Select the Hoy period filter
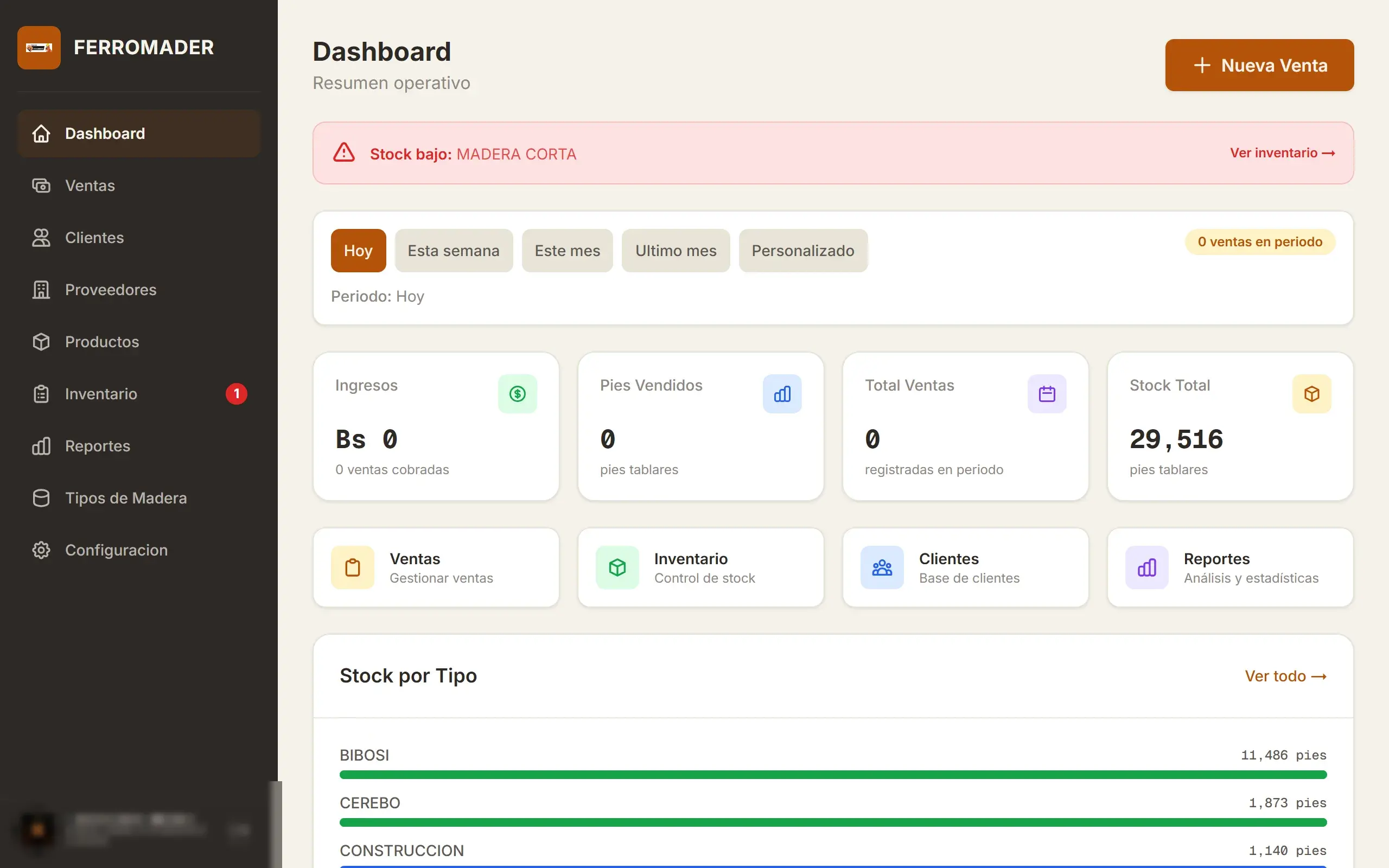Image resolution: width=1389 pixels, height=868 pixels. 358,251
